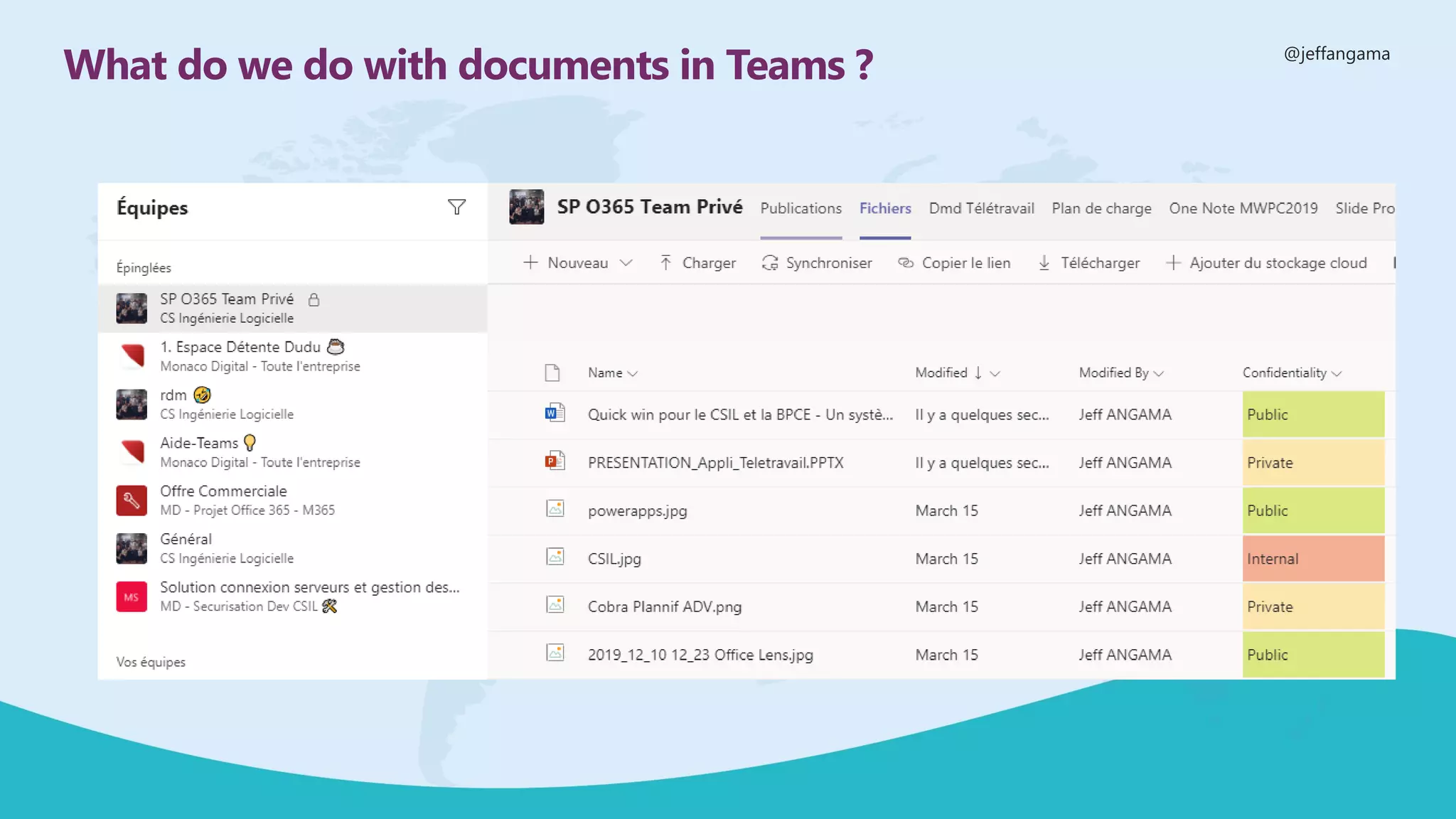Select the rdm channel
The height and width of the screenshot is (819, 1456).
click(293, 404)
